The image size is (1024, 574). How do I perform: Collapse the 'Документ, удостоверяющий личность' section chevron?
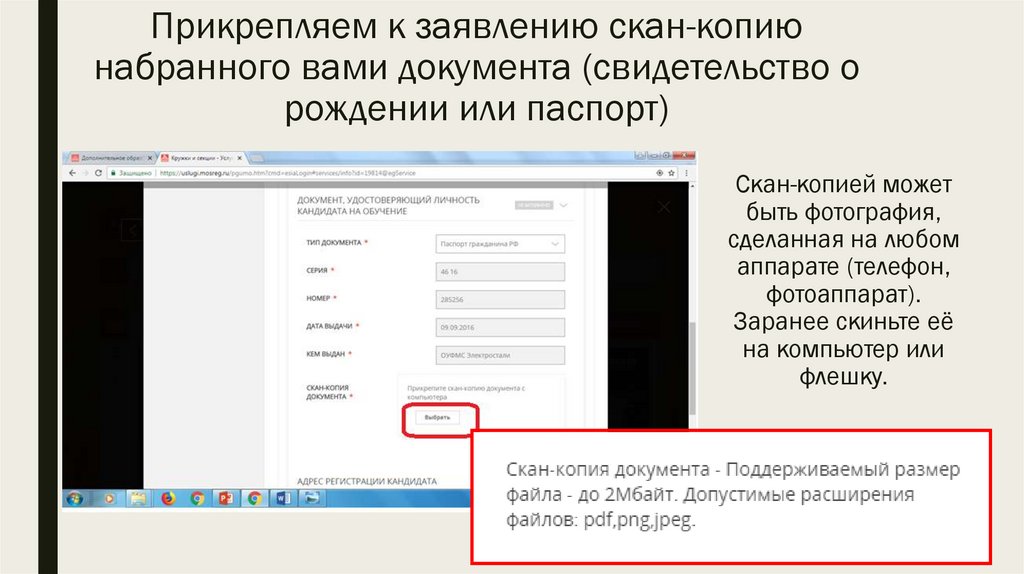(x=564, y=205)
